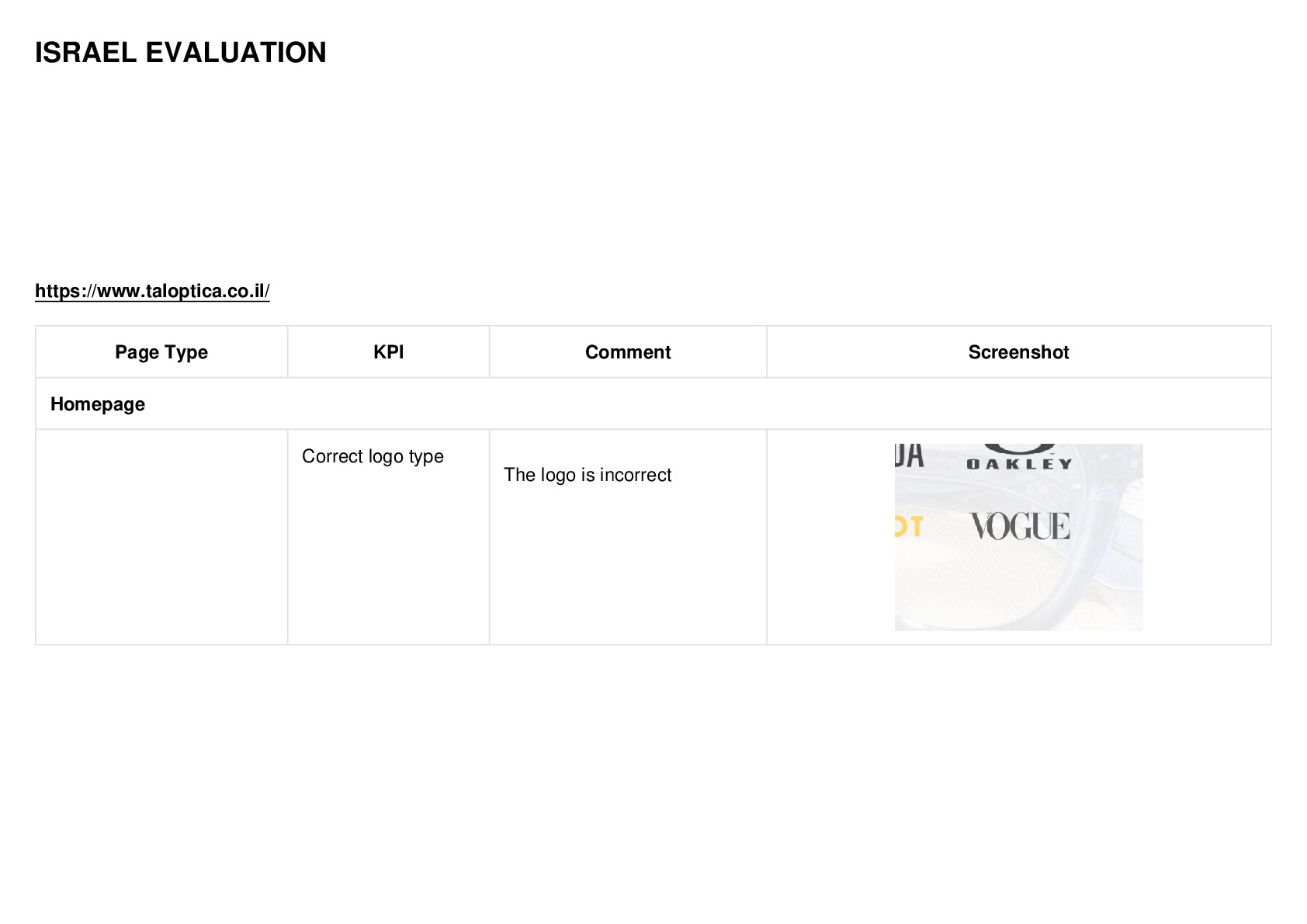The width and height of the screenshot is (1307, 924).
Task: Click the cropped logo beside Oakley
Action: [x=909, y=456]
